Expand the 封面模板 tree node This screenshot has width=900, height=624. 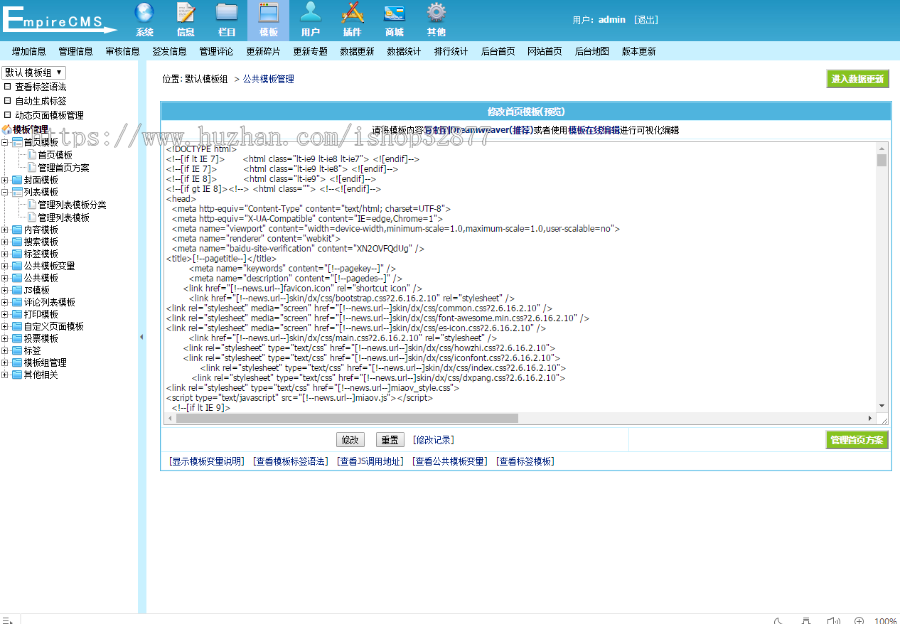pyautogui.click(x=5, y=180)
